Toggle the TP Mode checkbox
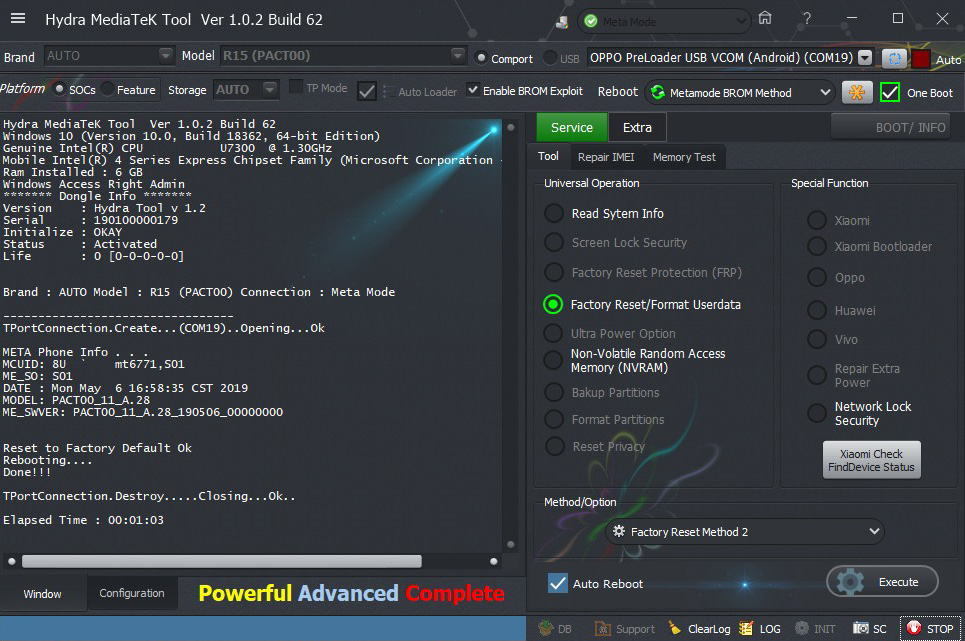 point(295,87)
